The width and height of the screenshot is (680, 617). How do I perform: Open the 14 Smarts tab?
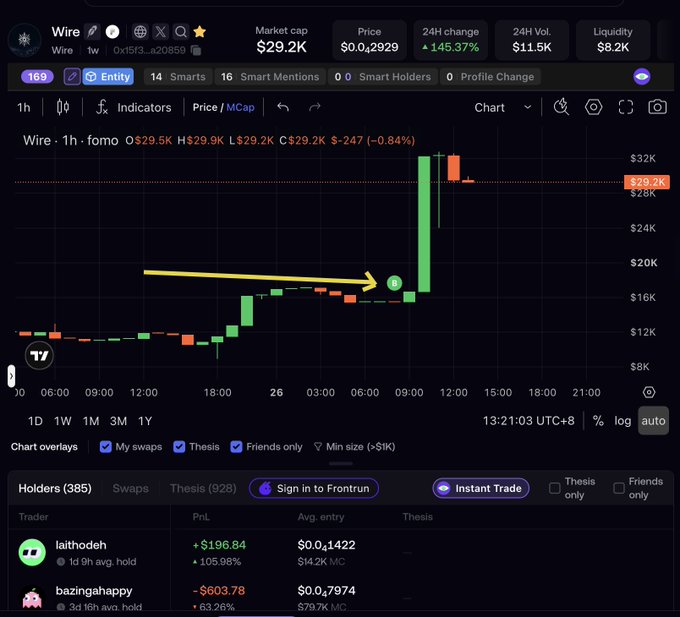[x=178, y=77]
